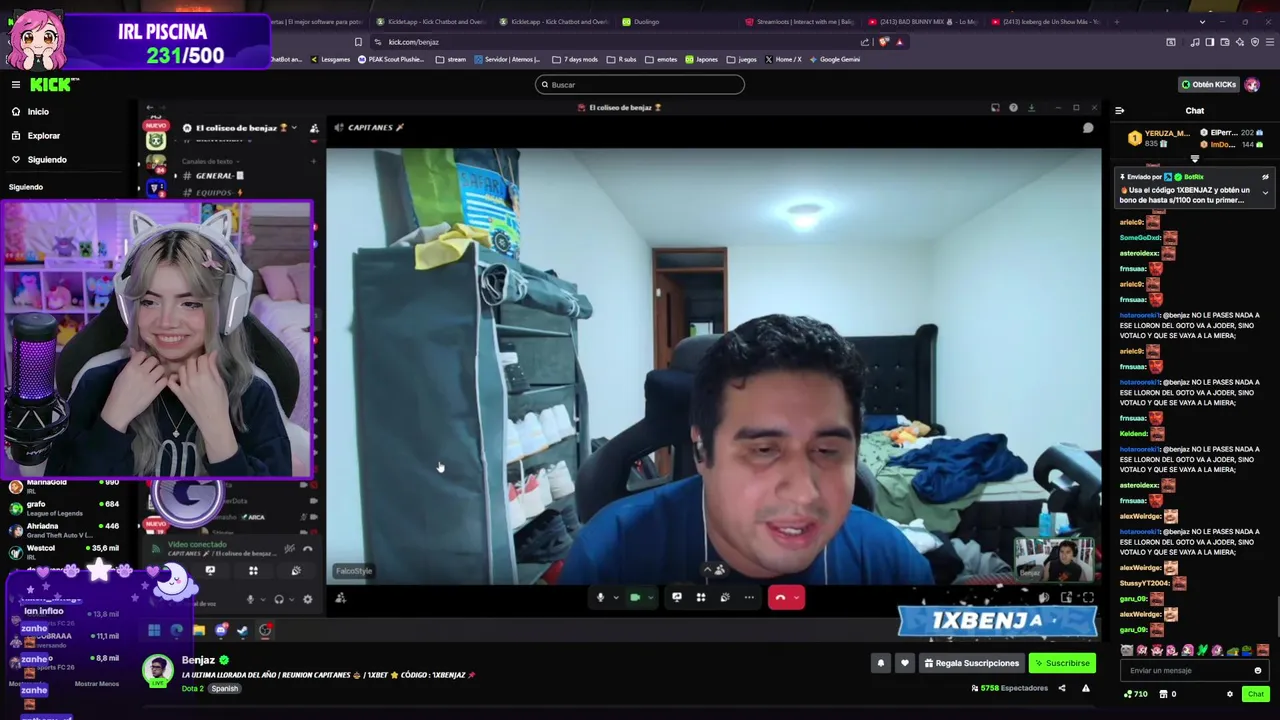Click the Benjaz channel avatar
1280x720 pixels.
(x=157, y=670)
